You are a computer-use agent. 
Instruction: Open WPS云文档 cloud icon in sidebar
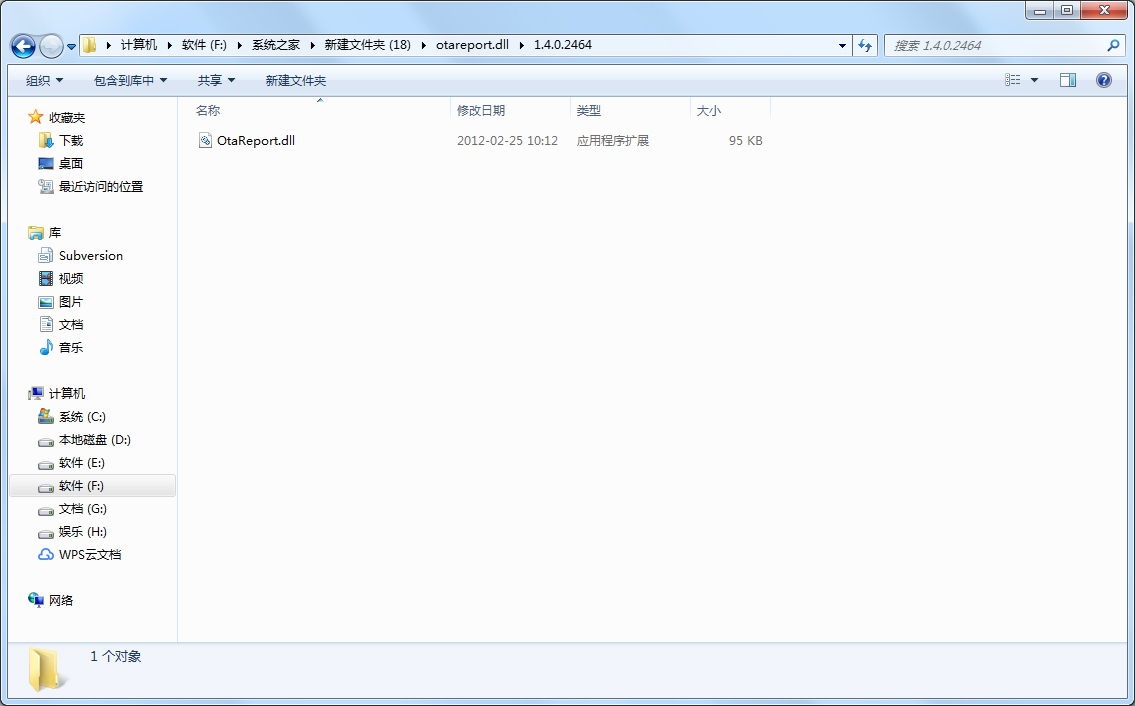(46, 555)
